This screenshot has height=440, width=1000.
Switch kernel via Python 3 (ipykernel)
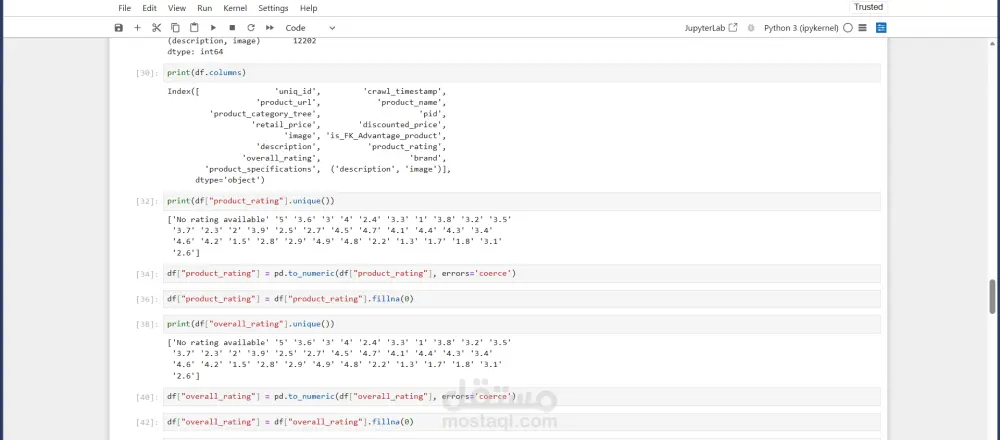801,28
